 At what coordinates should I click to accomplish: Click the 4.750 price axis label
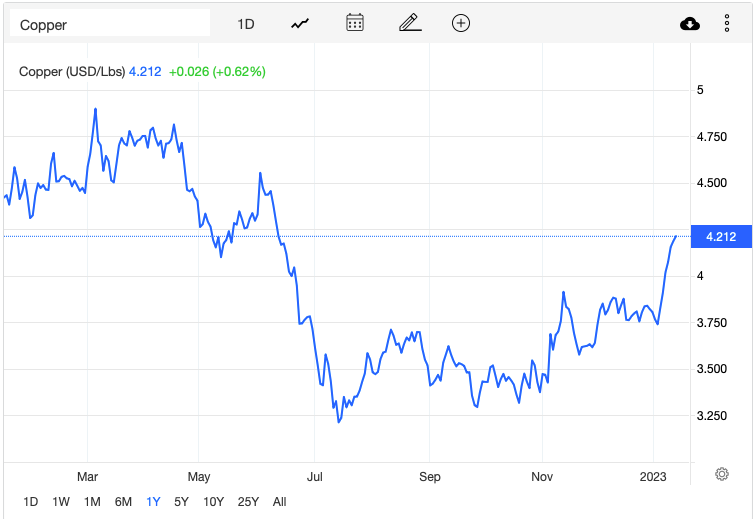click(712, 137)
